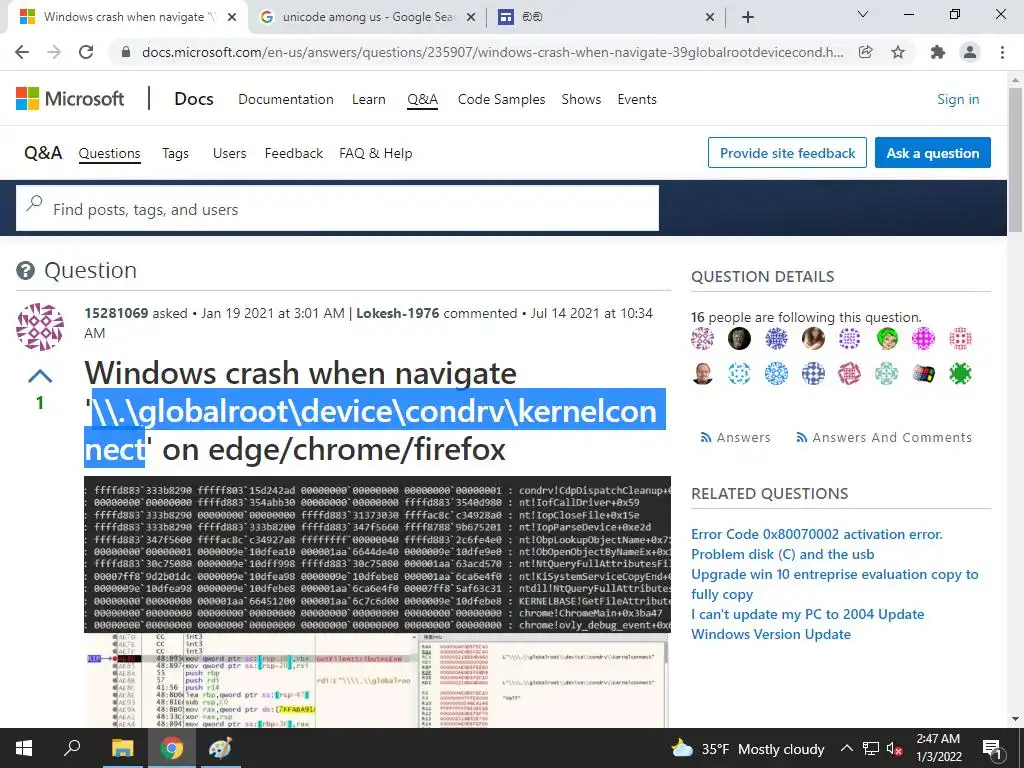
Task: Open the Windows Start menu
Action: click(24, 748)
